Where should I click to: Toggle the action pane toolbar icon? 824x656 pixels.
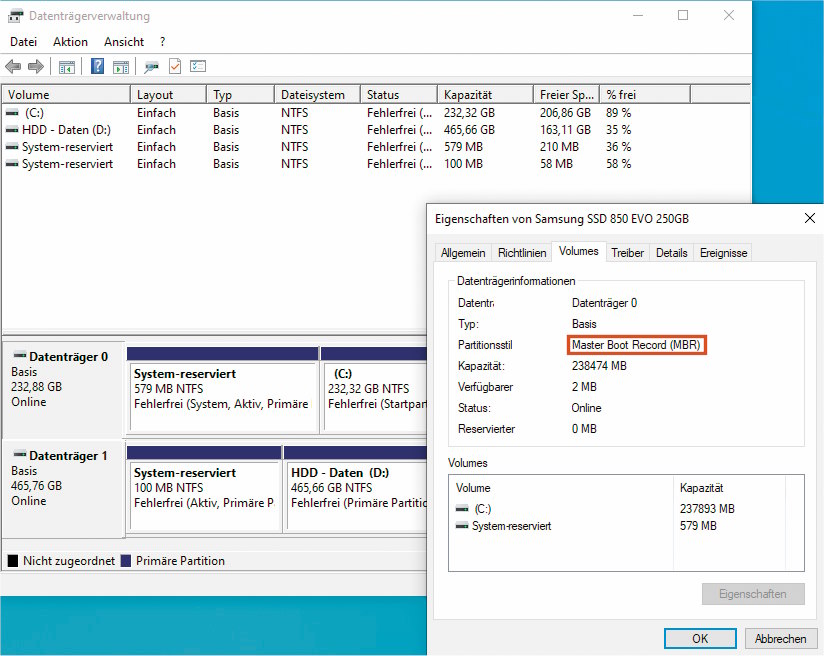point(121,67)
